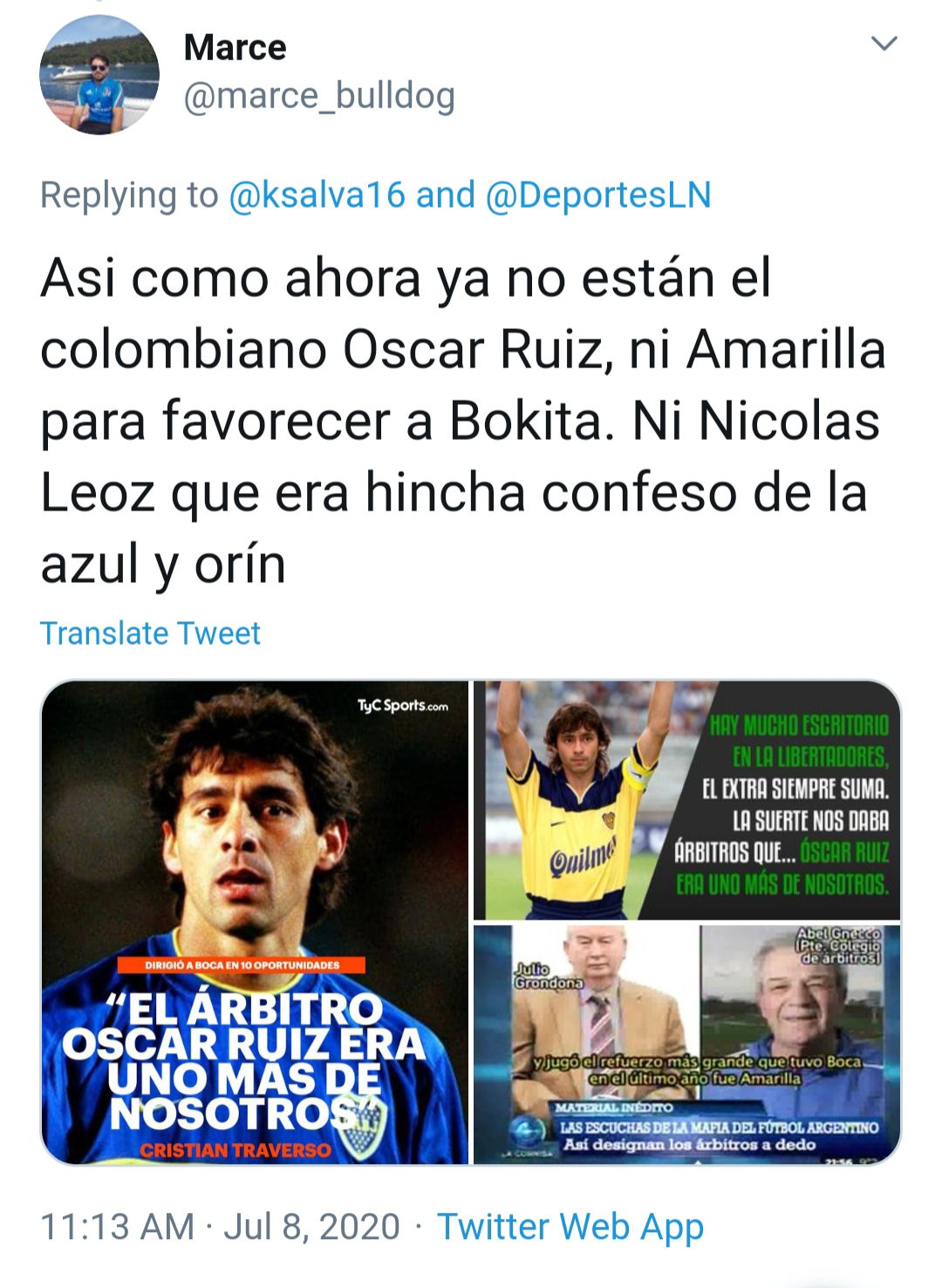This screenshot has height=1288, width=942.
Task: Click the Boca crest on blue jersey
Action: click(x=363, y=1133)
